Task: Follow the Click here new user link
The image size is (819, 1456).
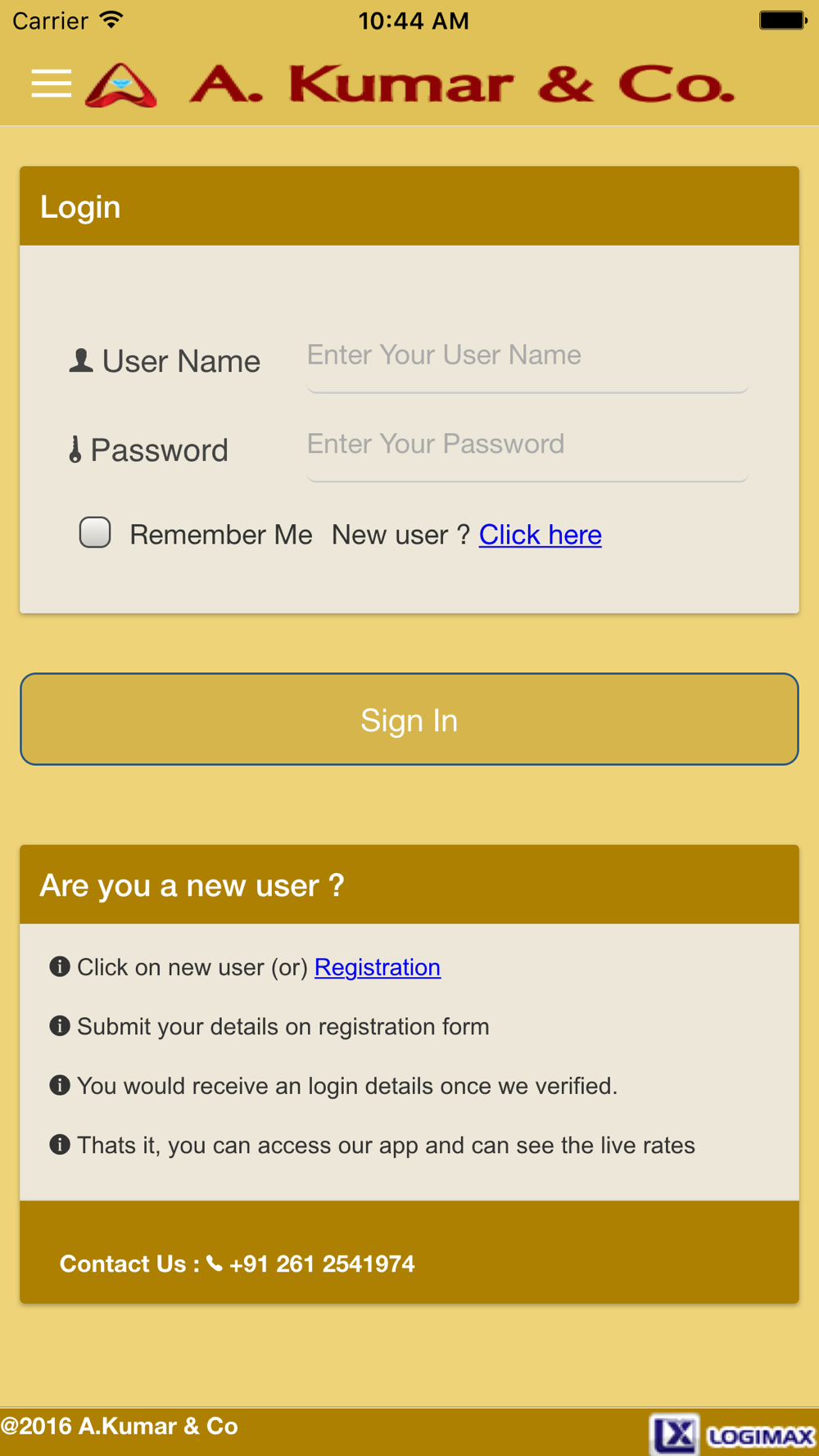Action: tap(540, 535)
